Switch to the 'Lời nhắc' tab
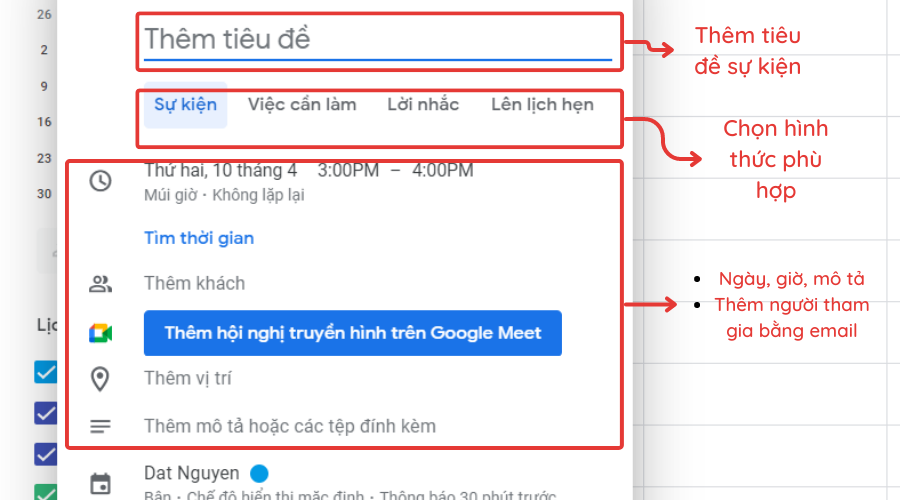The height and width of the screenshot is (500, 900). coord(423,105)
